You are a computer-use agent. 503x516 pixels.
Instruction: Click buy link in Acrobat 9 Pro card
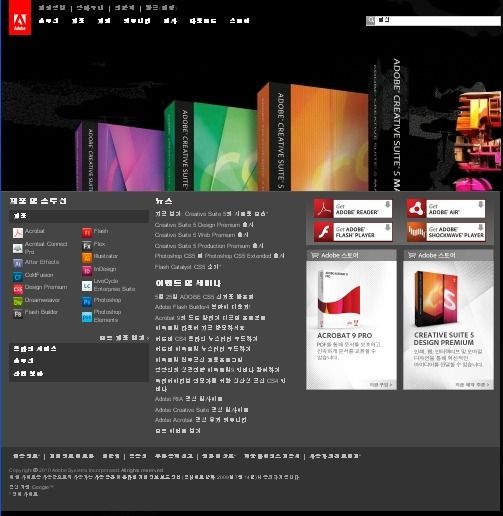pos(381,384)
